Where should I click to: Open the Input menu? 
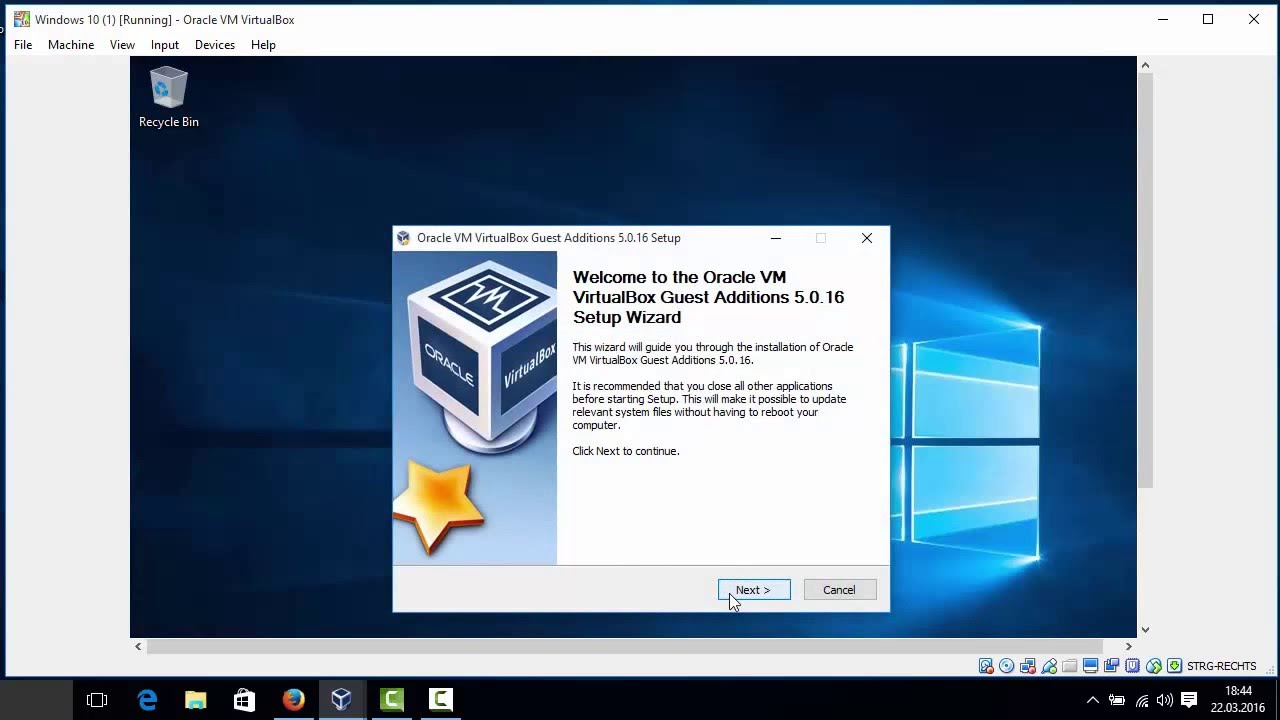coord(165,45)
